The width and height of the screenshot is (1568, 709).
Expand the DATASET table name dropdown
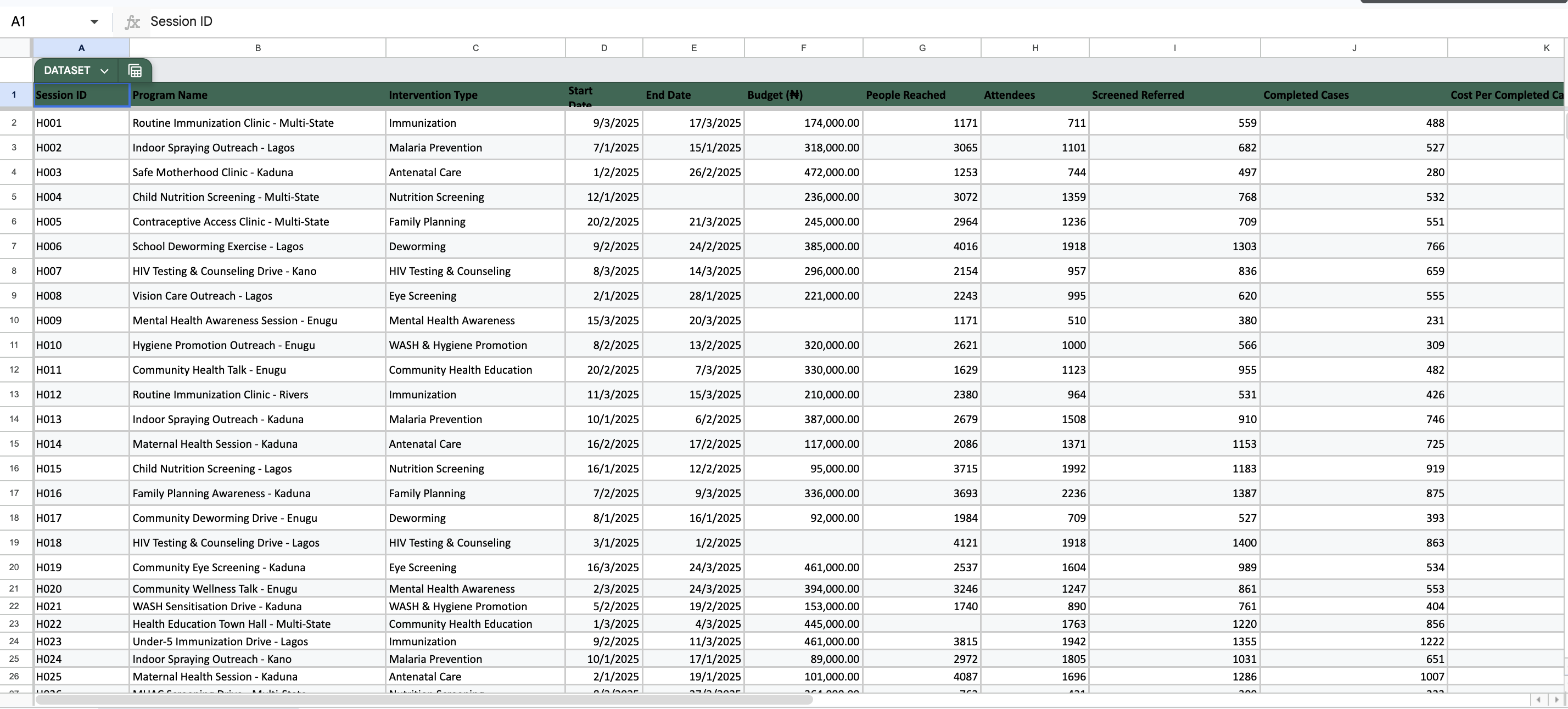click(x=105, y=71)
